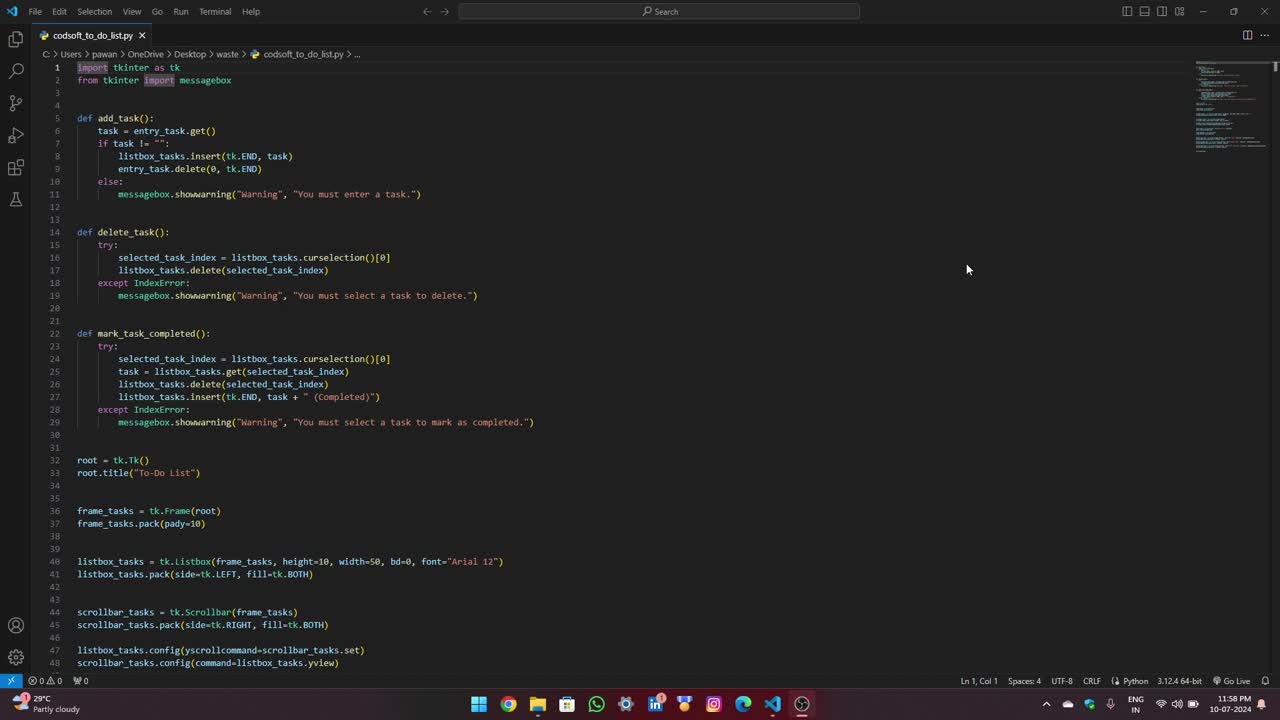This screenshot has width=1280, height=720.
Task: Click 'OneDrive' breadcrumb segment
Action: [x=145, y=54]
